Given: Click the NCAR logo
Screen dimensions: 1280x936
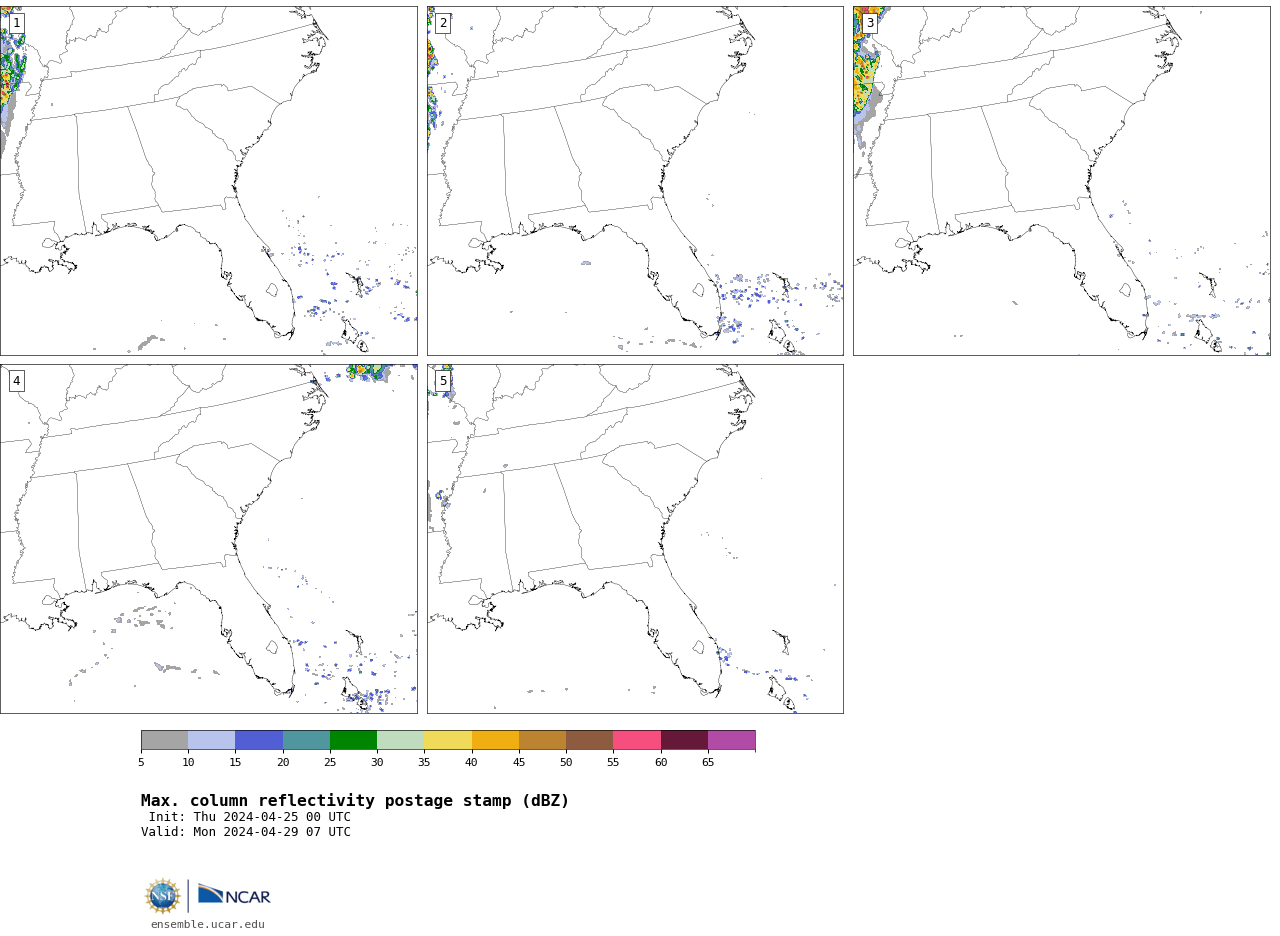Looking at the screenshot, I should 234,894.
